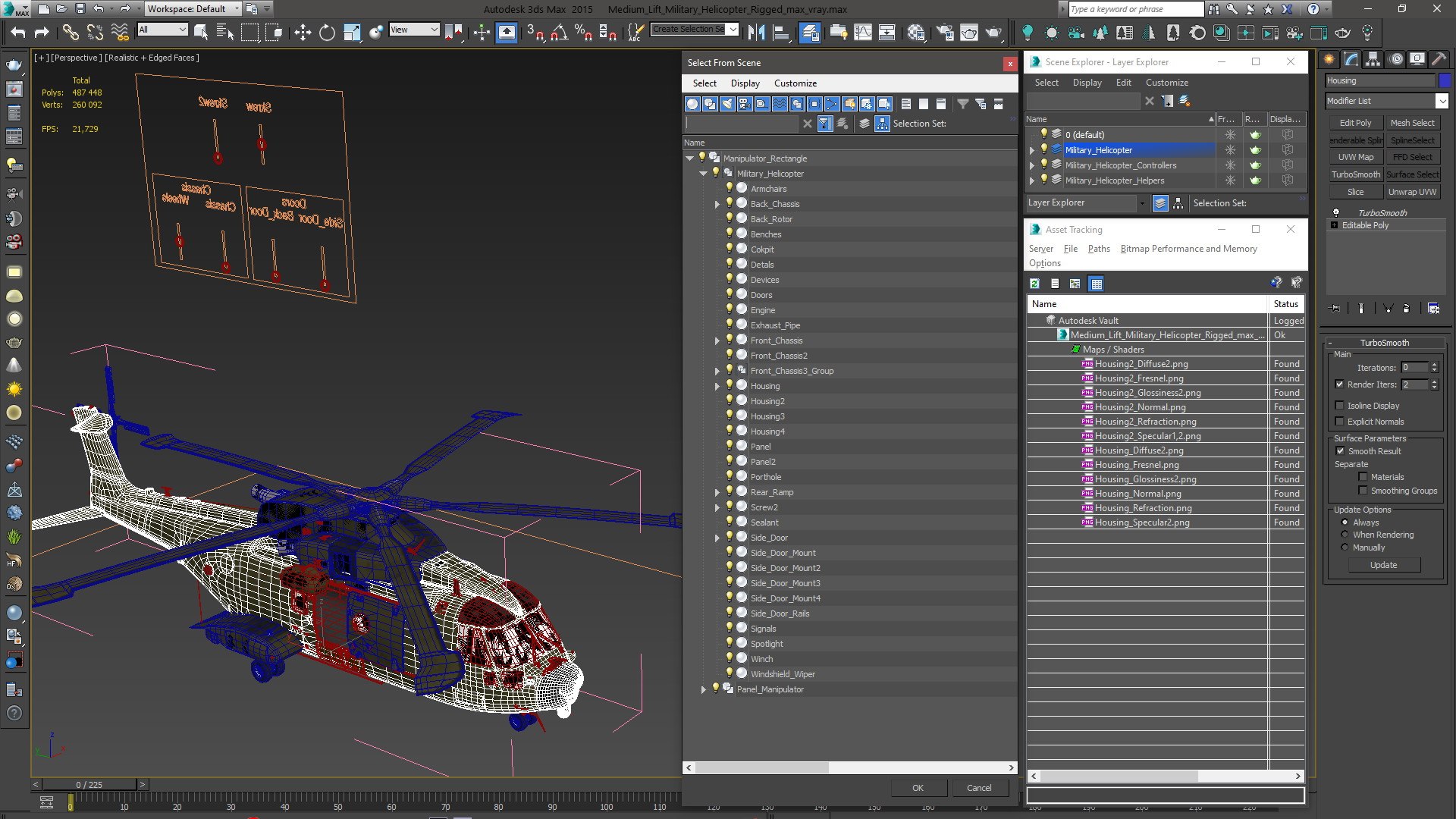Click the Update button in TurboSmooth
This screenshot has height=819, width=1456.
pos(1383,565)
